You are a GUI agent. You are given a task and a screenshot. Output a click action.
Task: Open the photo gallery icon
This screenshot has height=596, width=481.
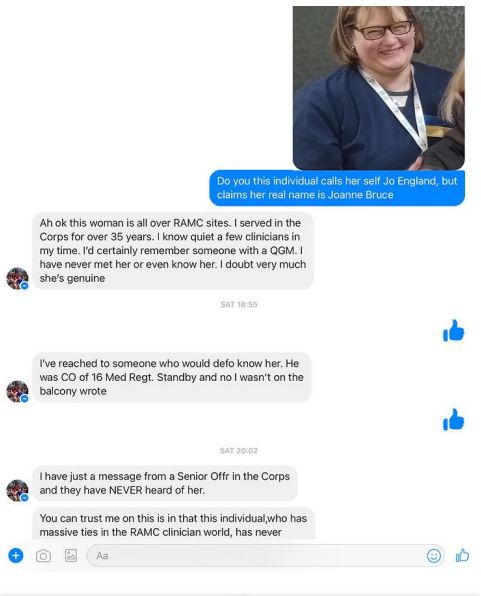tap(71, 556)
